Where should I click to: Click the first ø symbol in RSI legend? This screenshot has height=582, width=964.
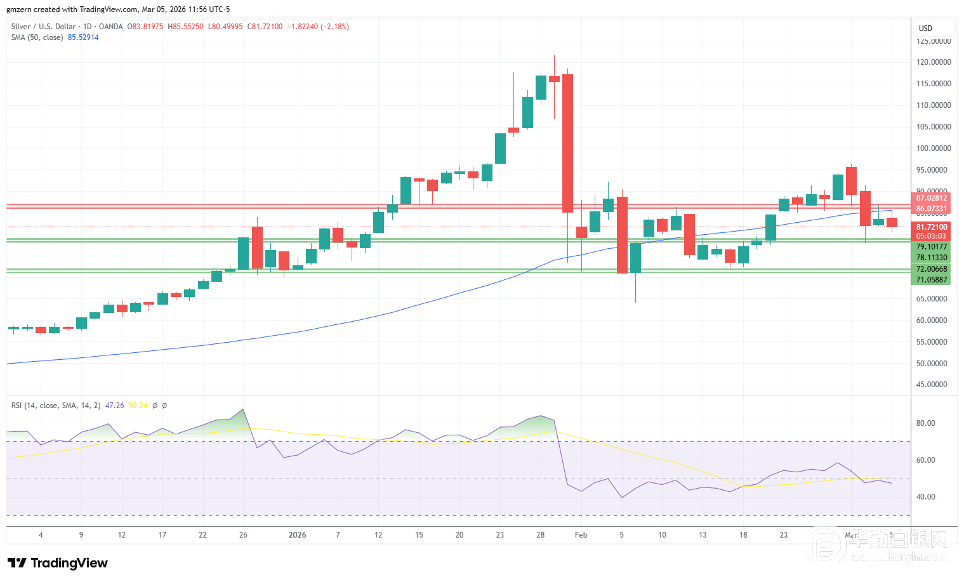click(x=155, y=405)
